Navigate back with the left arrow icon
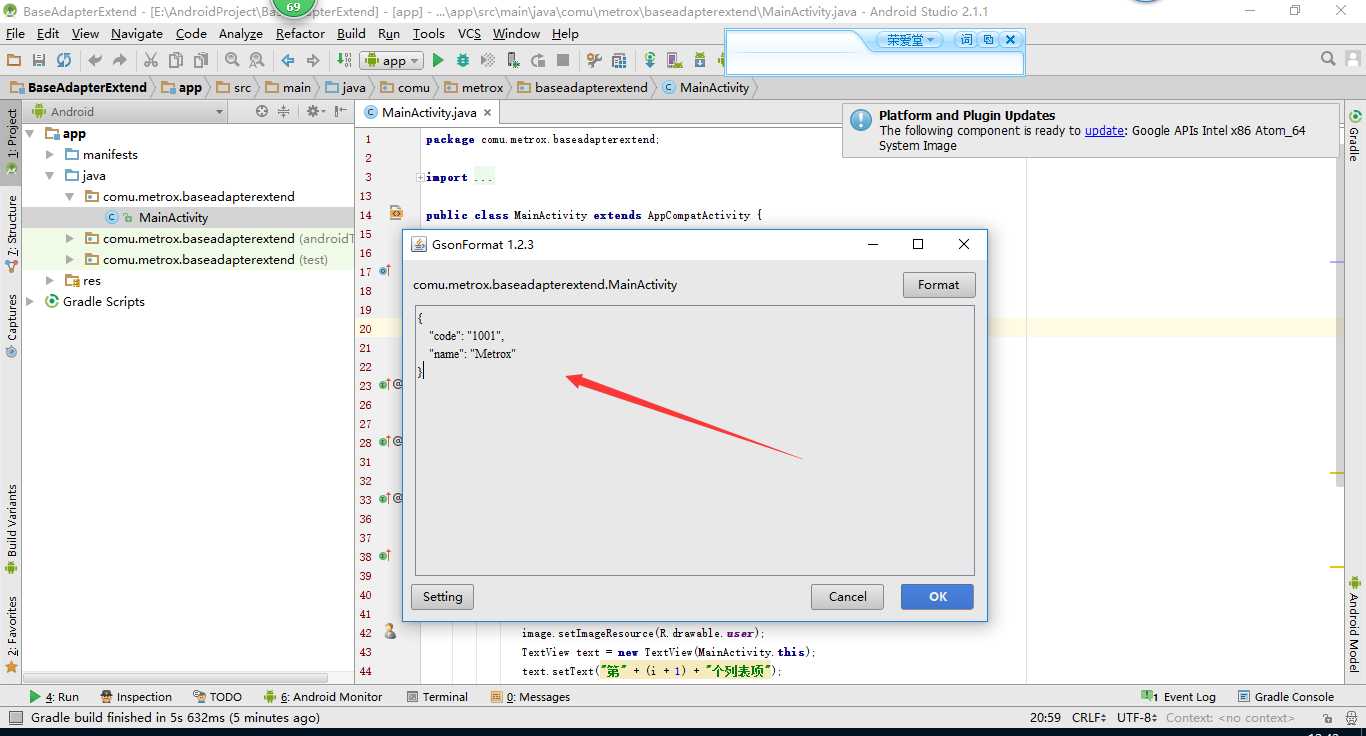 pyautogui.click(x=288, y=60)
